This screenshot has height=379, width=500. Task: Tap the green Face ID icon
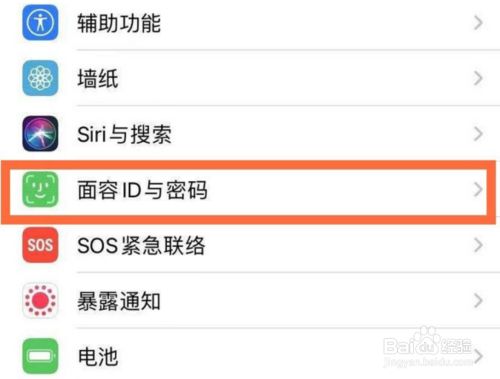click(40, 189)
